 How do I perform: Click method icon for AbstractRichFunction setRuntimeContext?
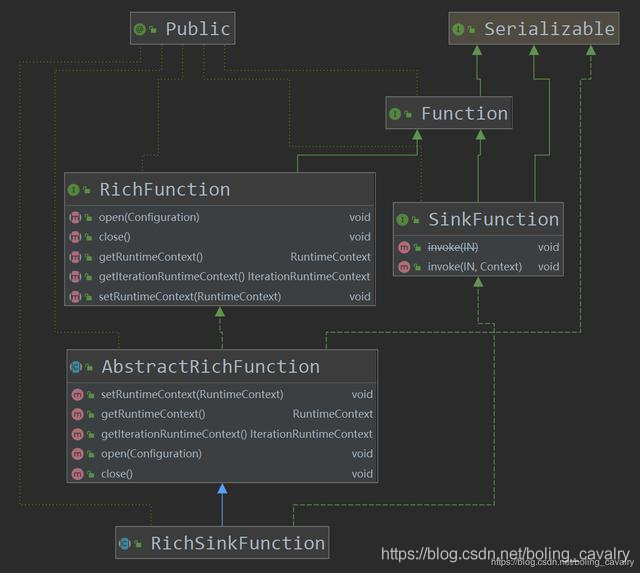tap(78, 395)
